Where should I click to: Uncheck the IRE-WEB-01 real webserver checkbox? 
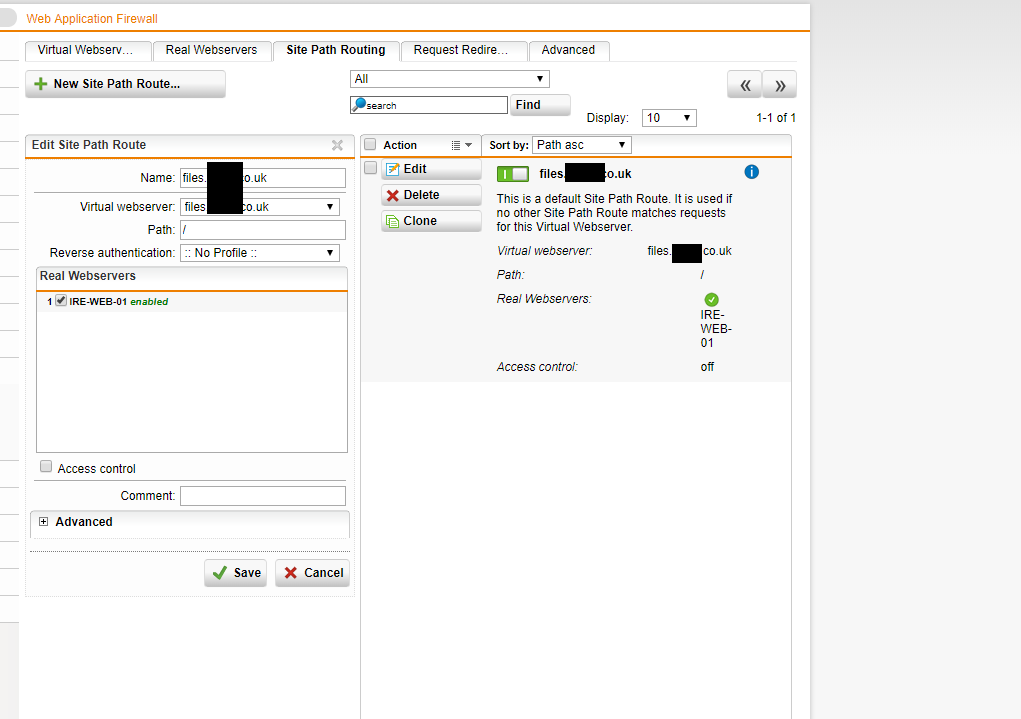point(61,300)
